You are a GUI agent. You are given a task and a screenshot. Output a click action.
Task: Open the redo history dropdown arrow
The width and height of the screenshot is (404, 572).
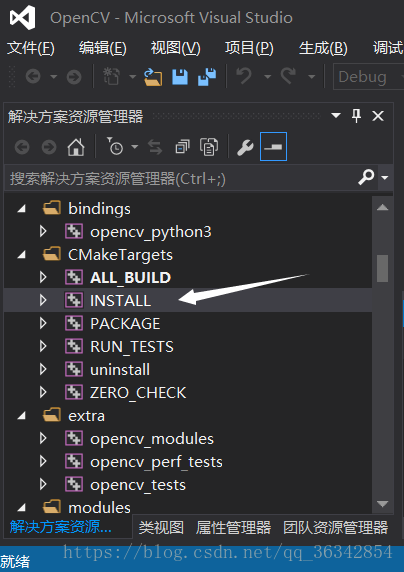pos(312,77)
